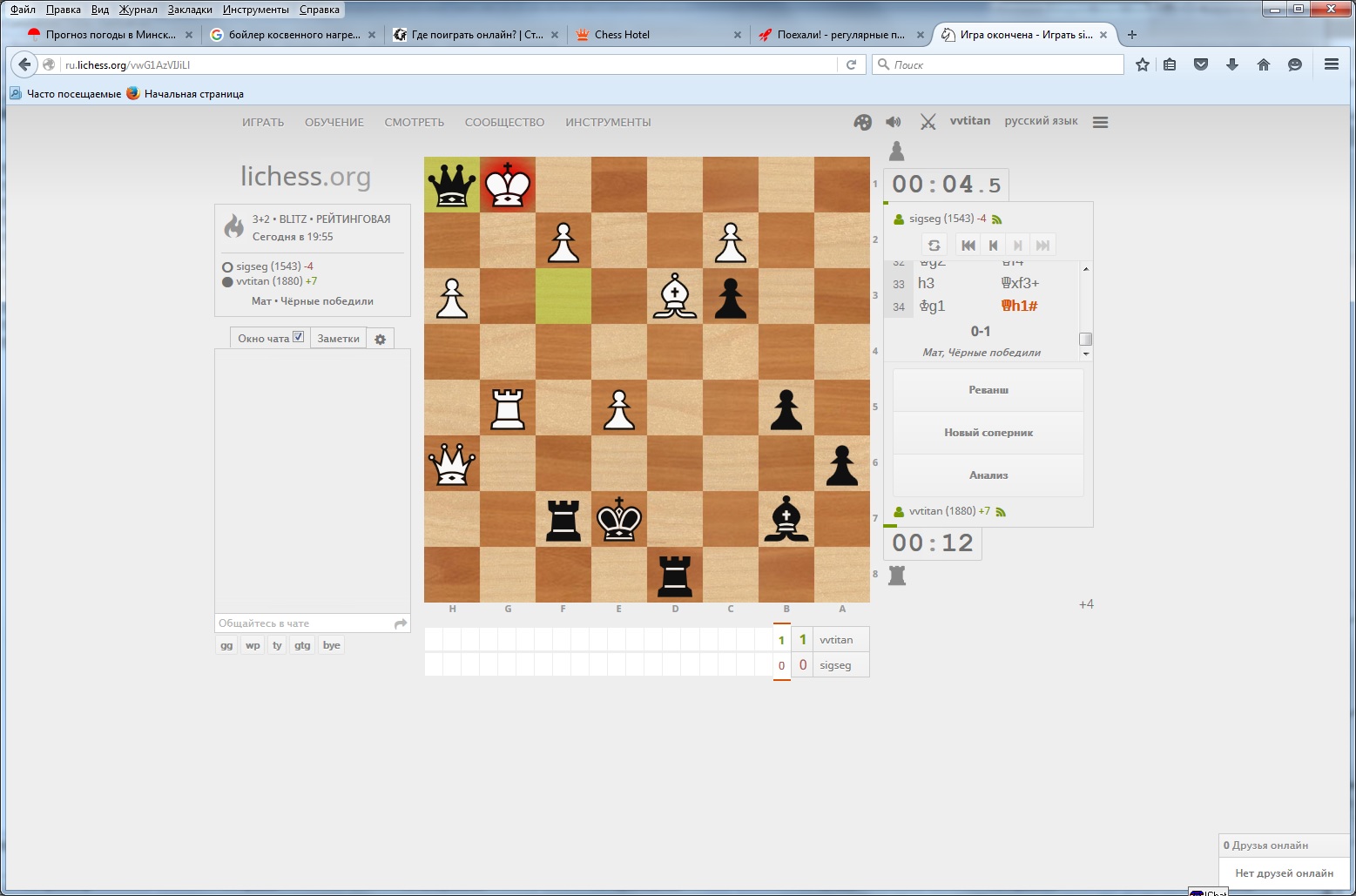This screenshot has width=1356, height=896.
Task: Open the ОБУЧЕНИЕ menu
Action: coord(334,123)
